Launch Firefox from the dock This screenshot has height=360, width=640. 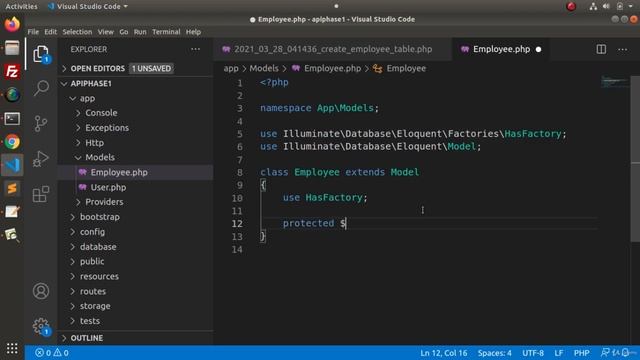12,24
